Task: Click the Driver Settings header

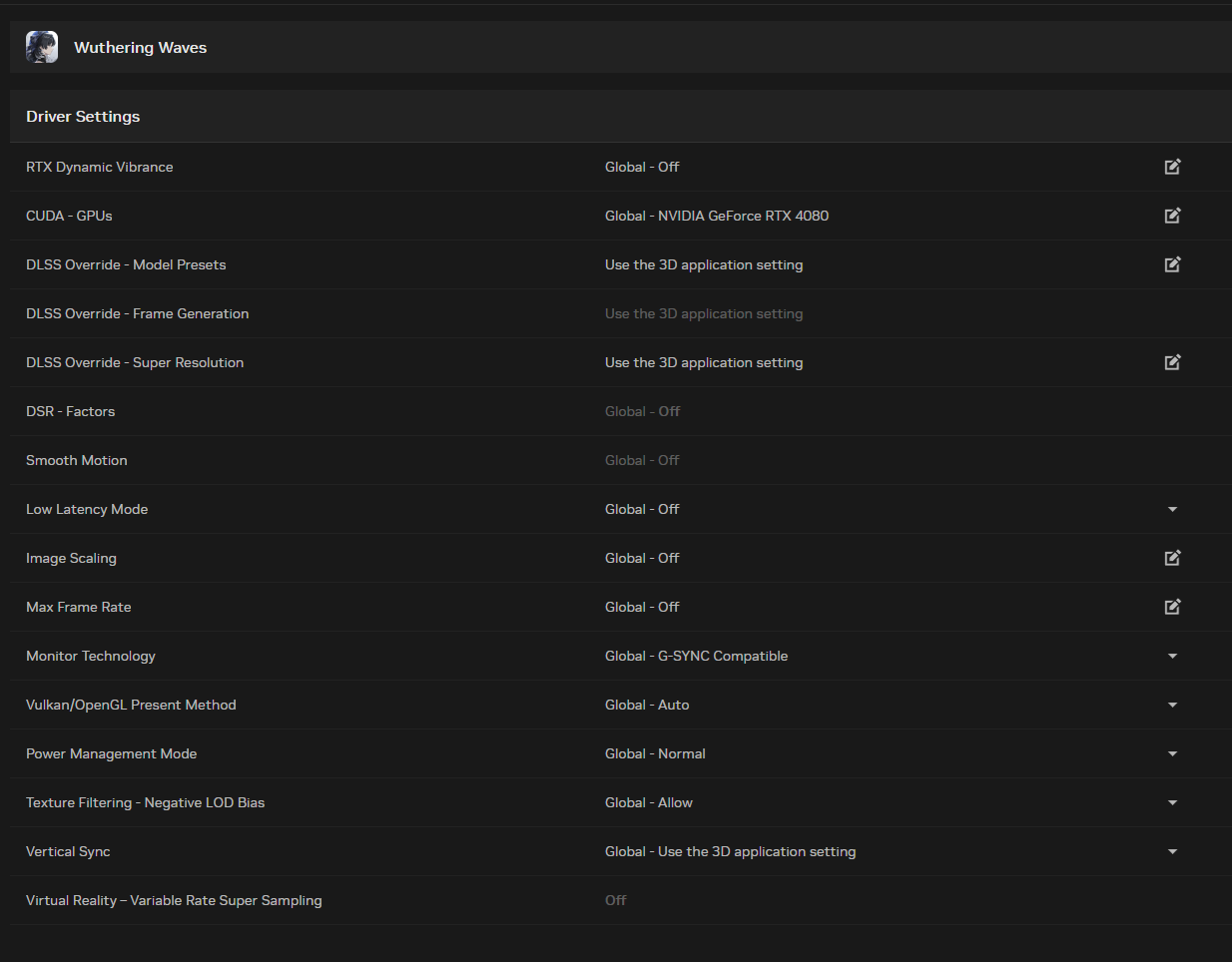Action: tap(83, 116)
